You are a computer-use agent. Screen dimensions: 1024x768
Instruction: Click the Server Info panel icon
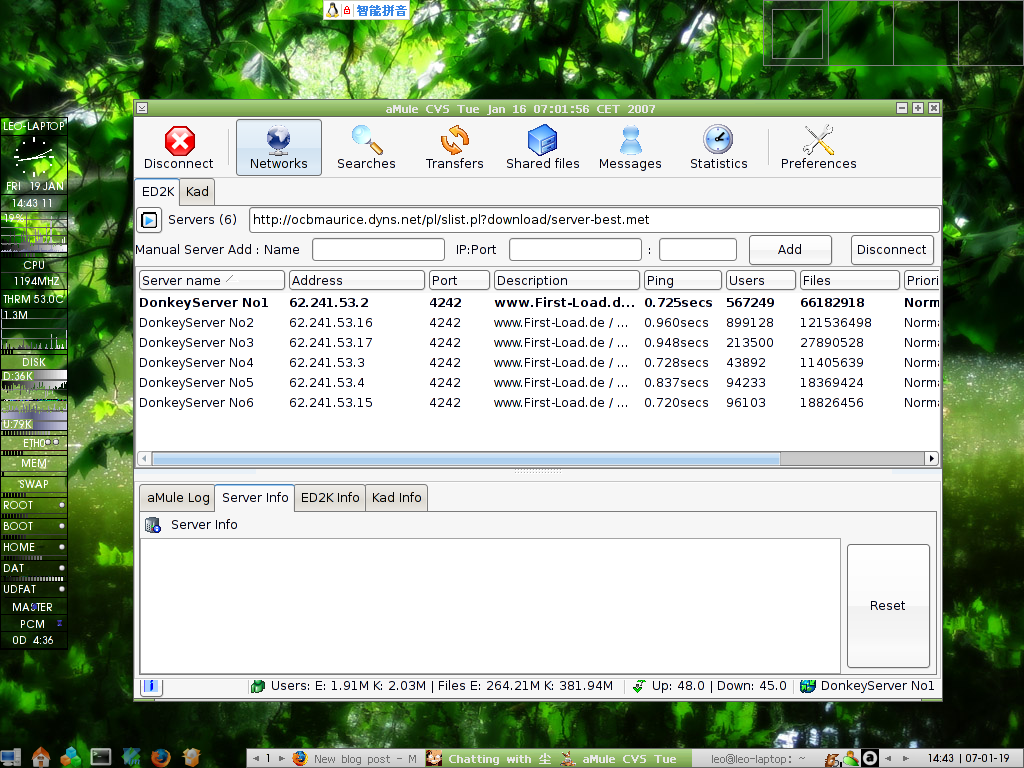tap(153, 524)
